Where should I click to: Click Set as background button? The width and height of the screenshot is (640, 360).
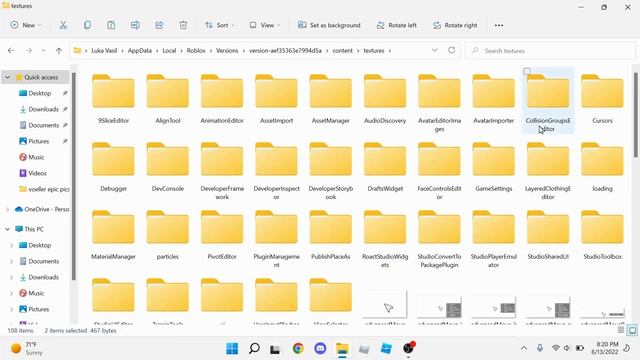[x=329, y=25]
